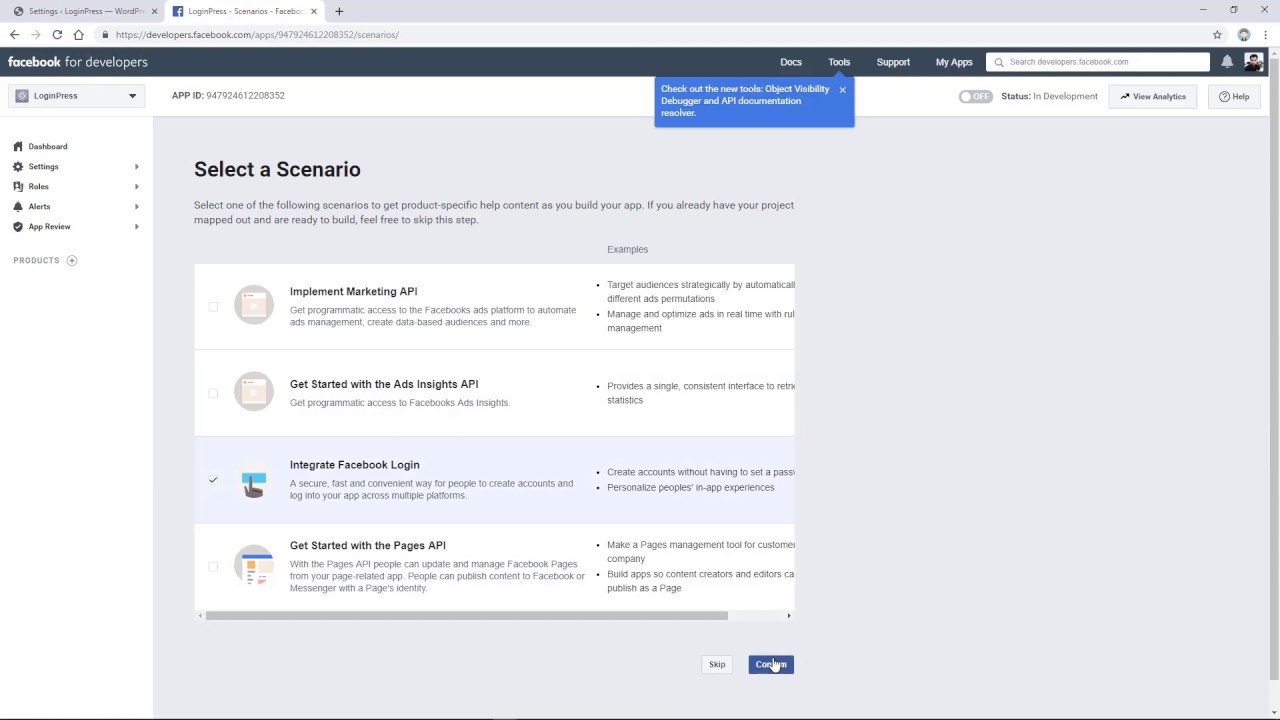This screenshot has width=1280, height=720.
Task: Open Chrome profile avatar in toolbar
Action: [x=1244, y=34]
